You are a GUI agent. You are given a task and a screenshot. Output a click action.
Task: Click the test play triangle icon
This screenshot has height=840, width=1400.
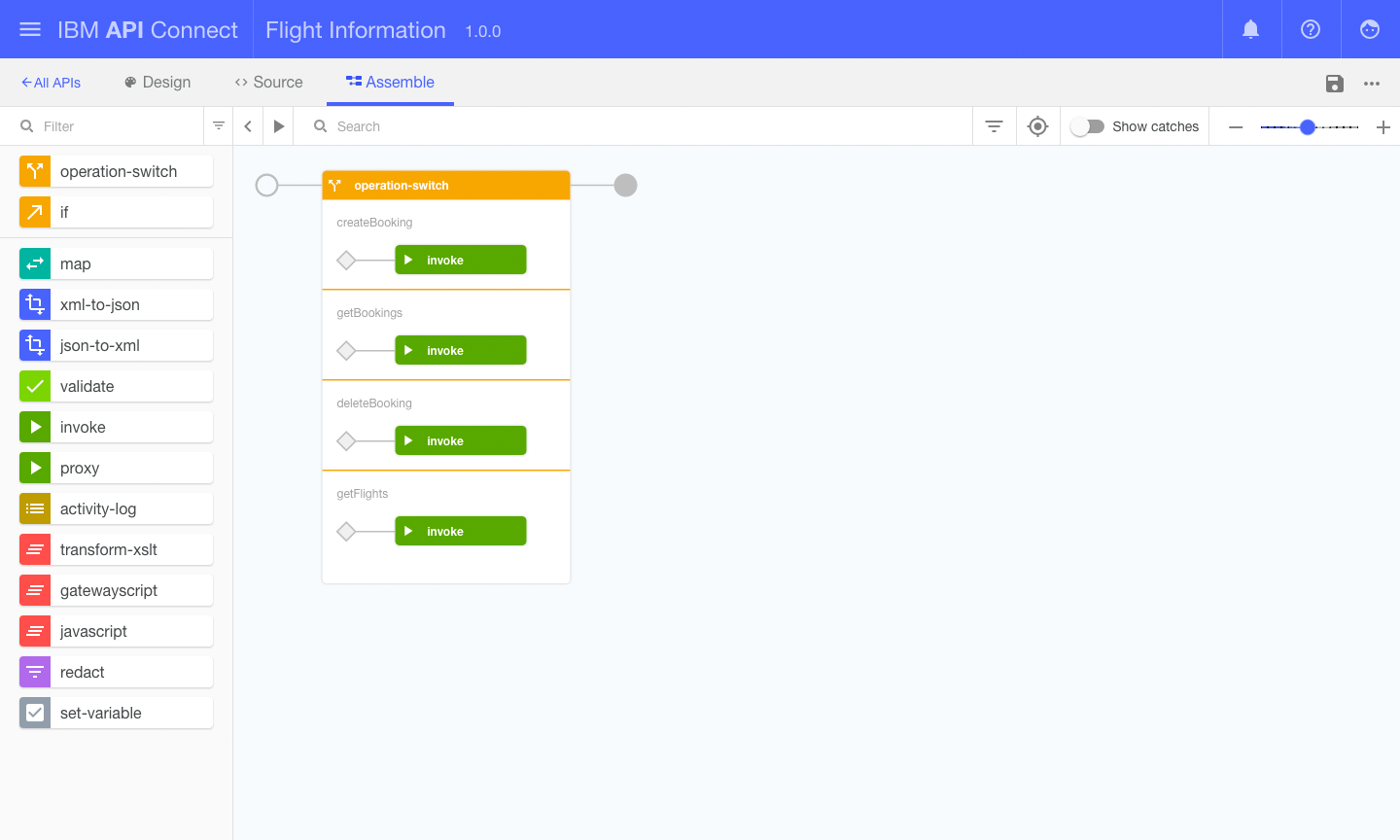coord(279,126)
